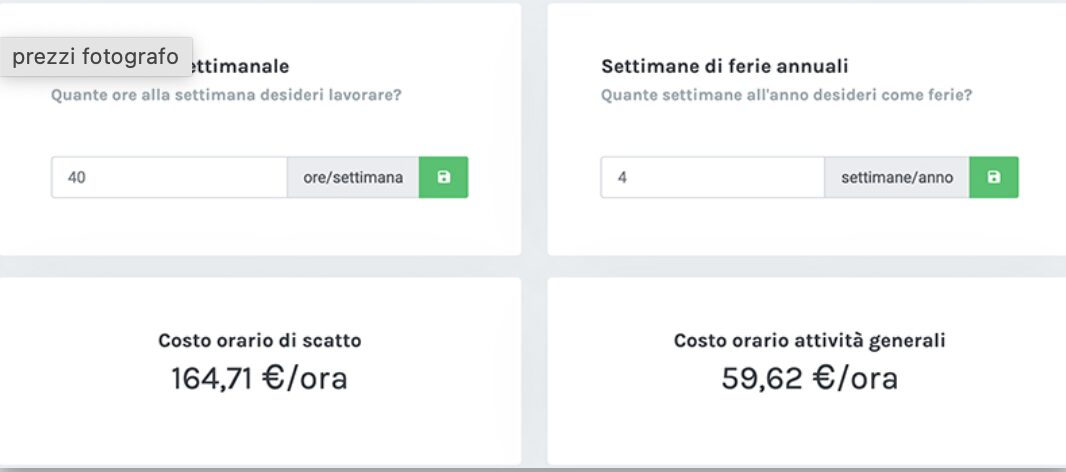The width and height of the screenshot is (1066, 472).
Task: Select the "Costo orario attività generali" label
Action: 809,340
